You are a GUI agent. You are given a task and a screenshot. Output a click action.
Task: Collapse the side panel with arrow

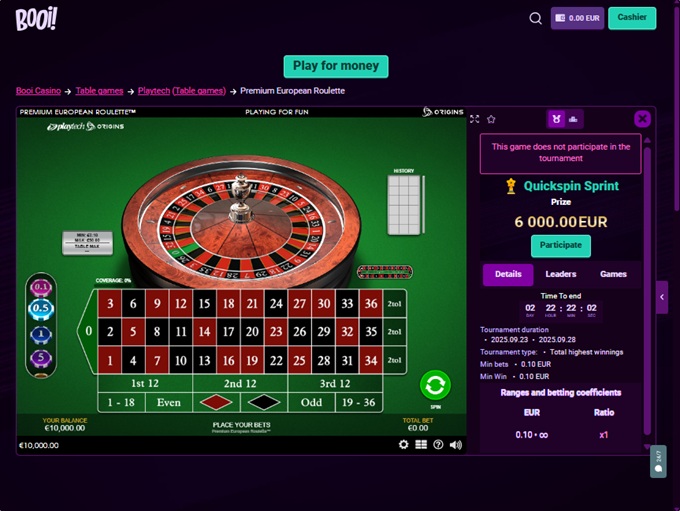tap(662, 297)
